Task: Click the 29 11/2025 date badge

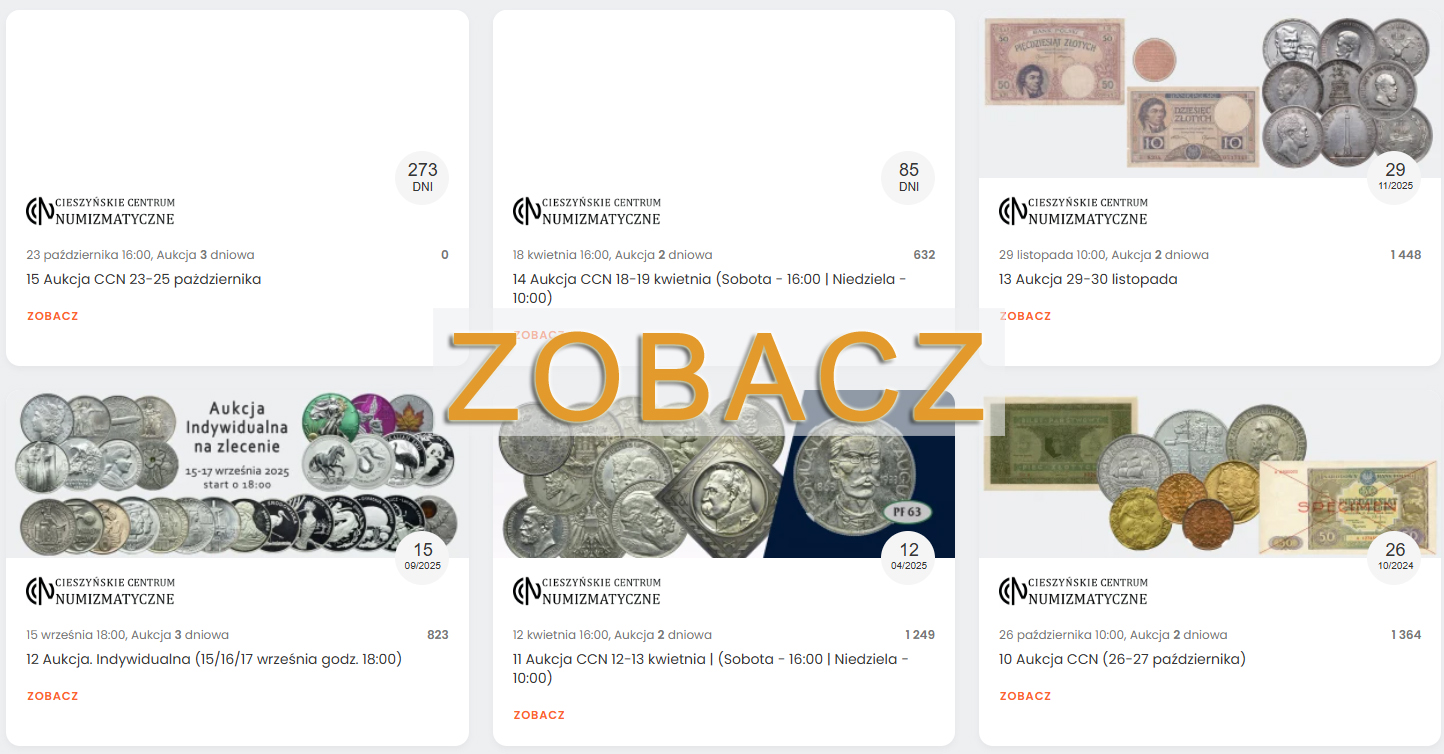Action: point(1395,177)
